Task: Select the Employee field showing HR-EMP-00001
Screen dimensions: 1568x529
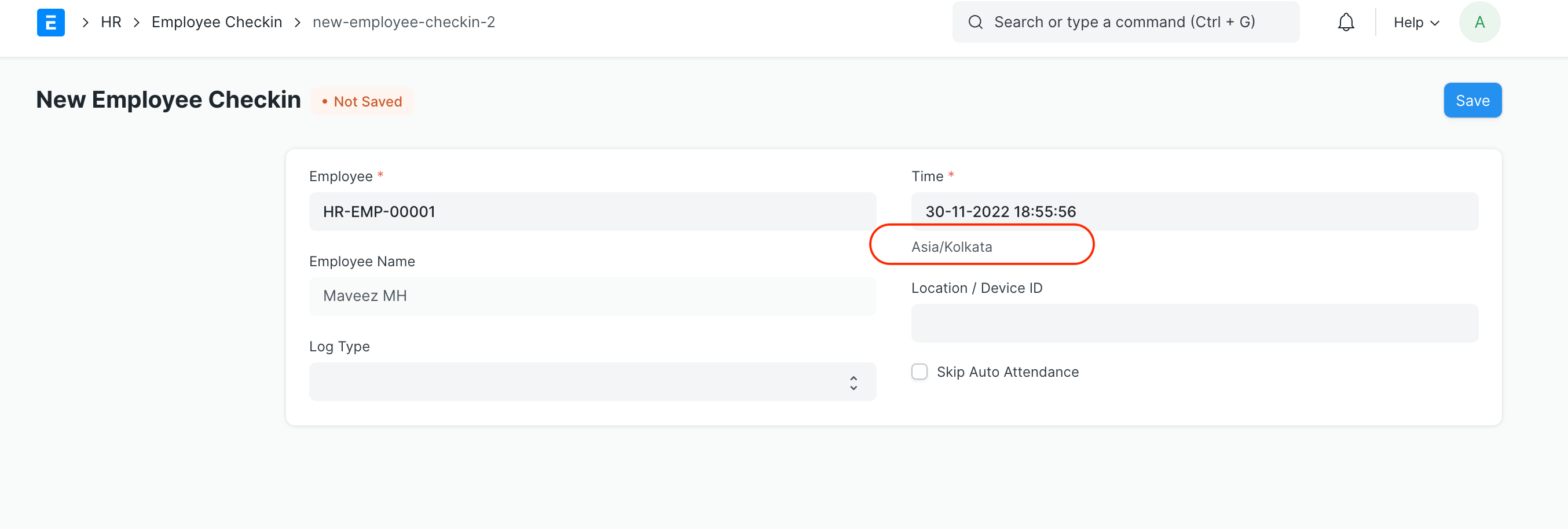Action: point(592,211)
